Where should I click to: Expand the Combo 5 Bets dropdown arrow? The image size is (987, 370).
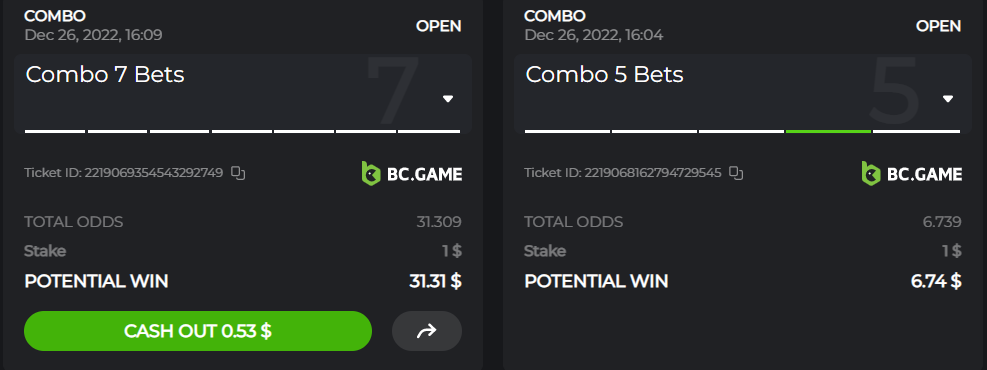947,99
